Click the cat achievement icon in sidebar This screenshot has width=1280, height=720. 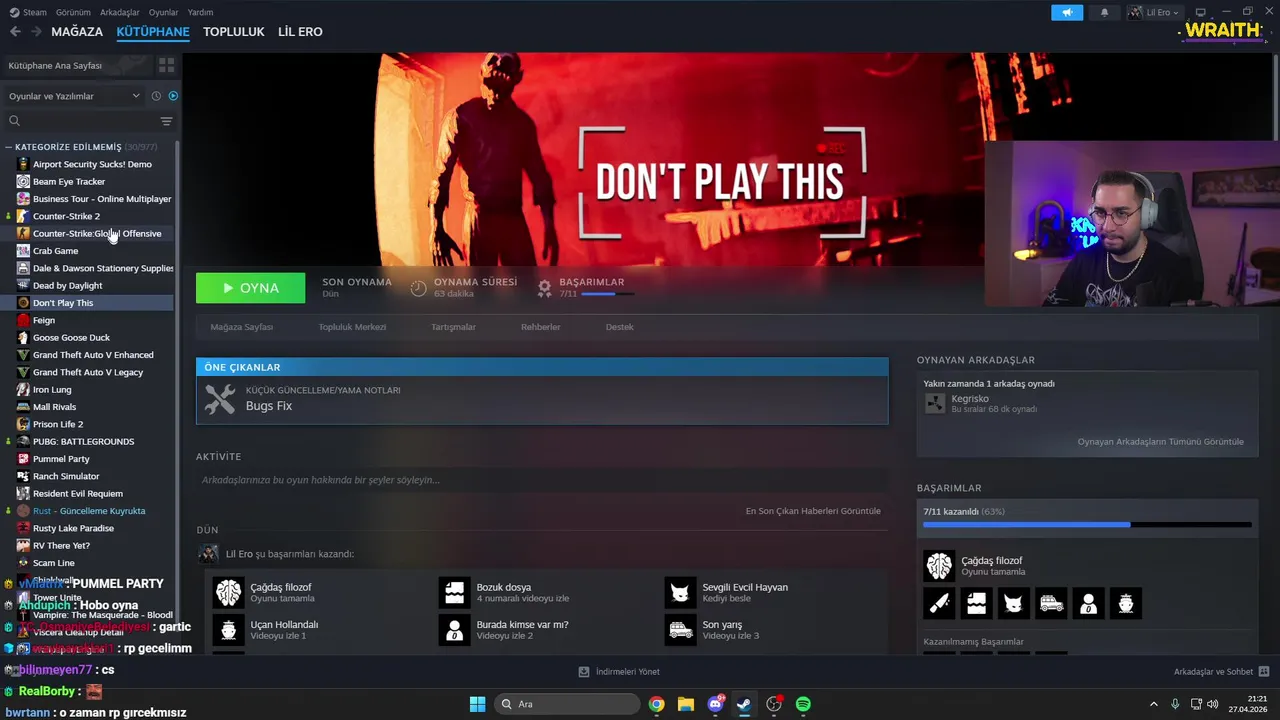click(1013, 603)
